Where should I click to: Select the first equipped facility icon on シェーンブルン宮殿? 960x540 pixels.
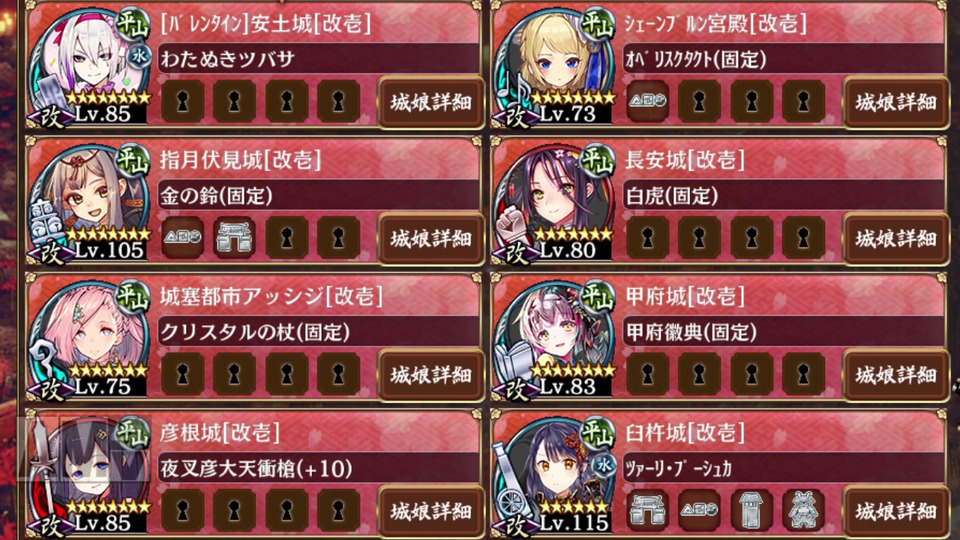(x=648, y=101)
